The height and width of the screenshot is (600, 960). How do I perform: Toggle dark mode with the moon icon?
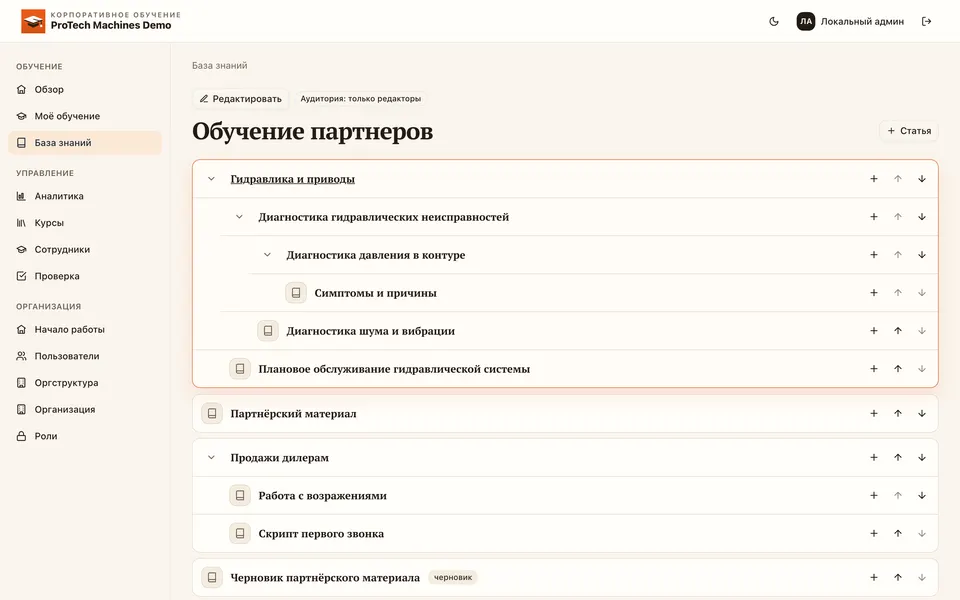[x=774, y=21]
